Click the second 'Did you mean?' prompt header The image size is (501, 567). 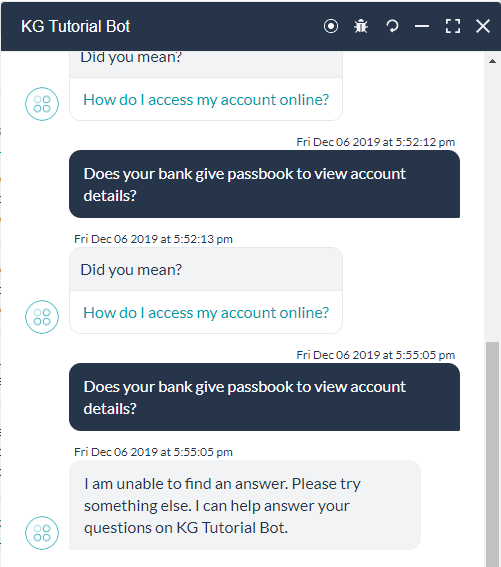[206, 269]
